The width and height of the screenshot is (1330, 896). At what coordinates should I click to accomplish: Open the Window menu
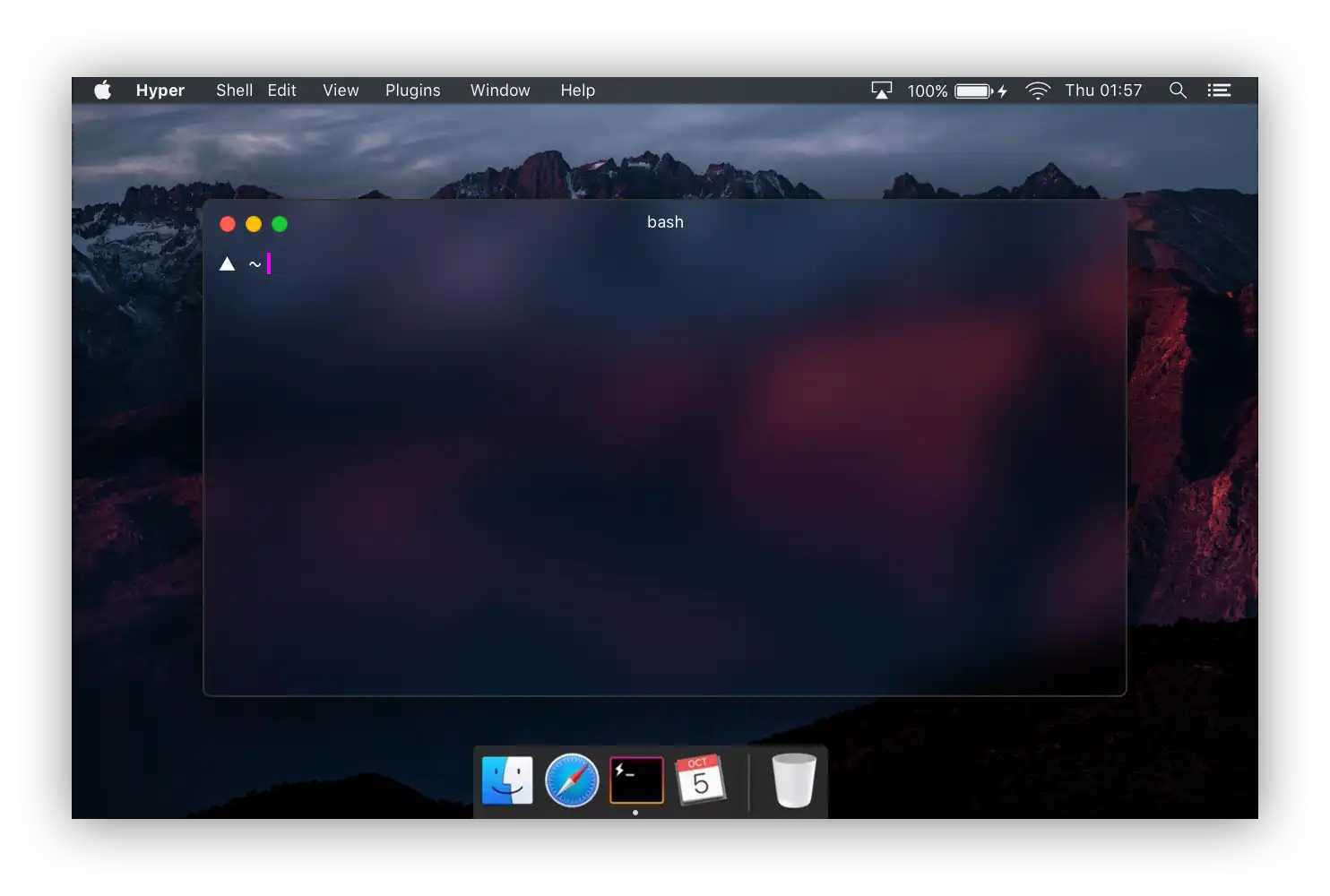(x=500, y=90)
